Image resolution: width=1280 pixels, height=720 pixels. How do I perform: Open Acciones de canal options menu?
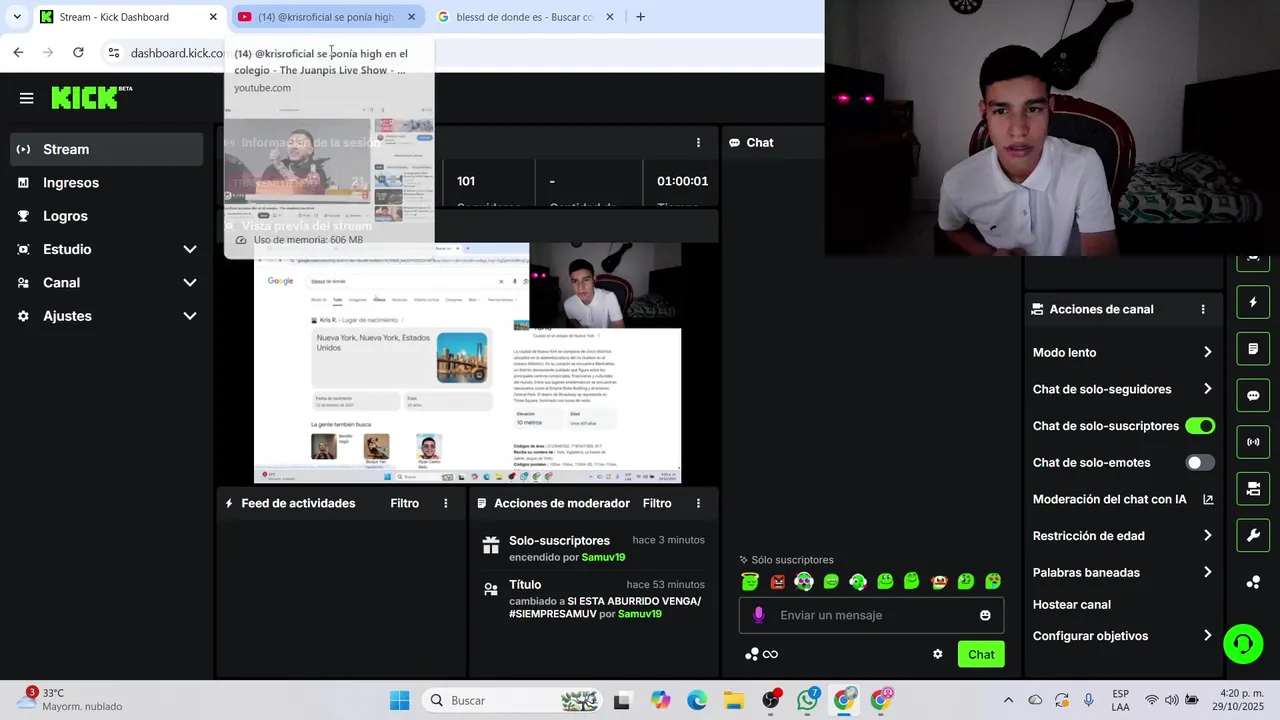1203,309
